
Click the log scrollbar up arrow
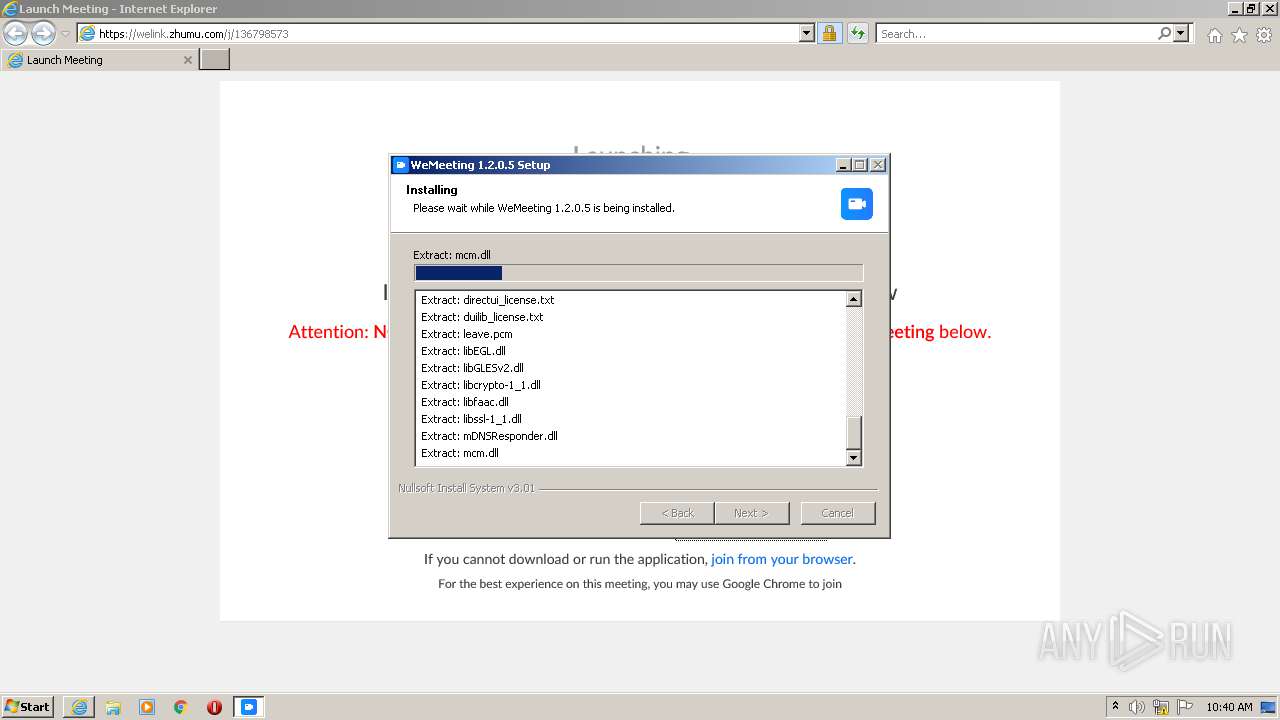point(853,299)
